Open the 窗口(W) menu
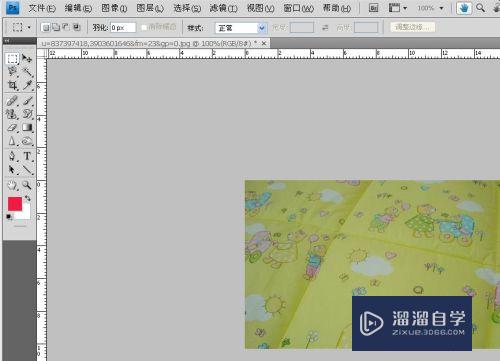Viewport: 500px width, 361px height. (x=298, y=8)
